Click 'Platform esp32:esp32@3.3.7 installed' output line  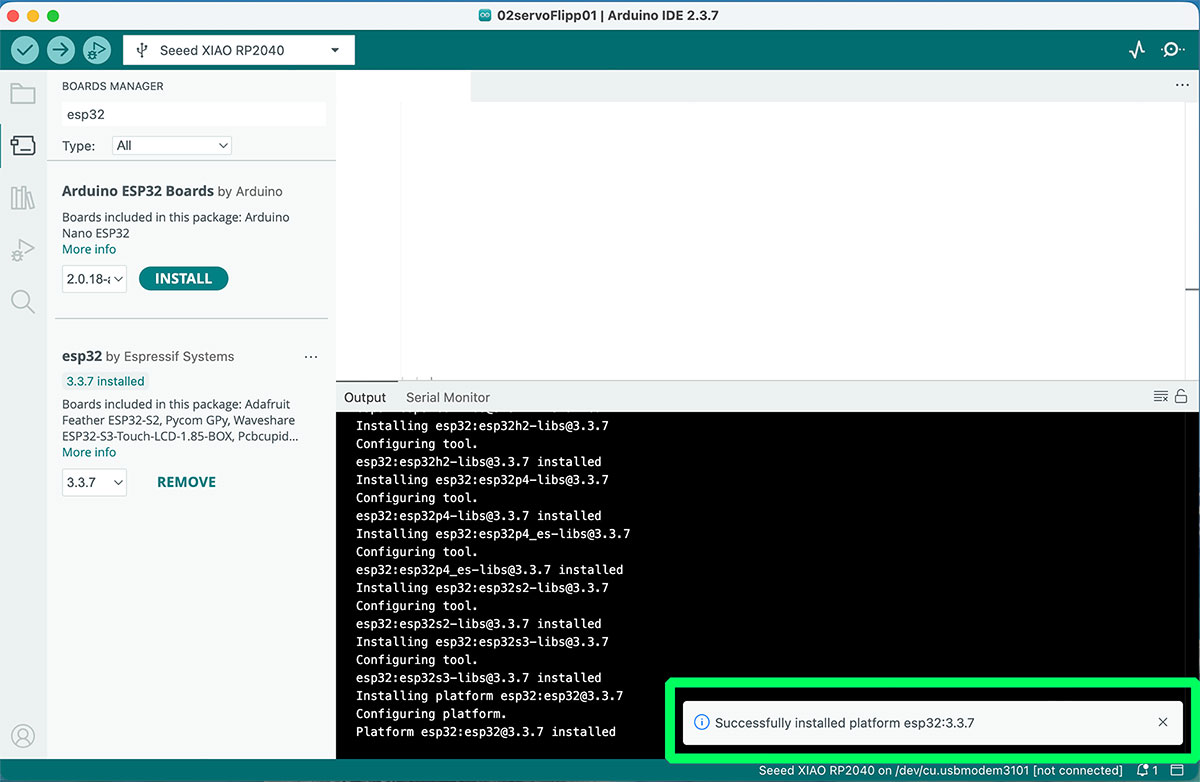[486, 732]
